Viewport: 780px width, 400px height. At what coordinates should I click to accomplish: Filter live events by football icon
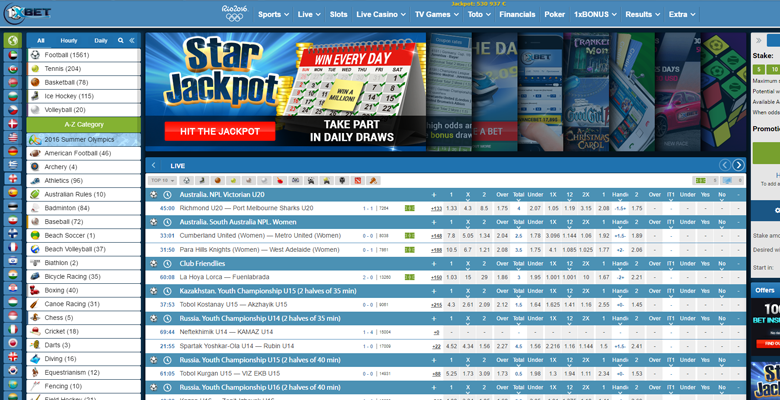click(186, 181)
